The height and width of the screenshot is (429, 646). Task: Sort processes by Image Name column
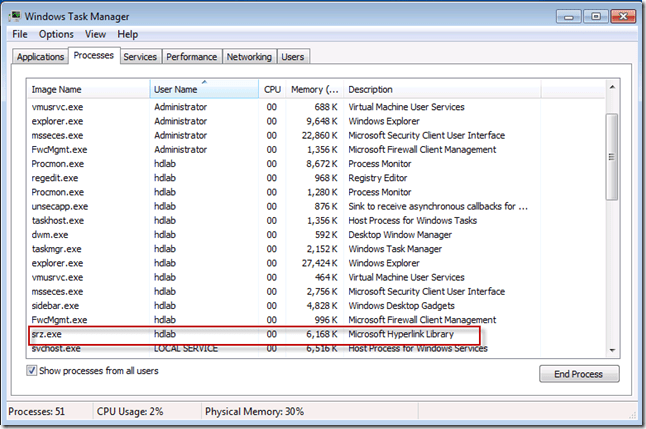pos(88,89)
